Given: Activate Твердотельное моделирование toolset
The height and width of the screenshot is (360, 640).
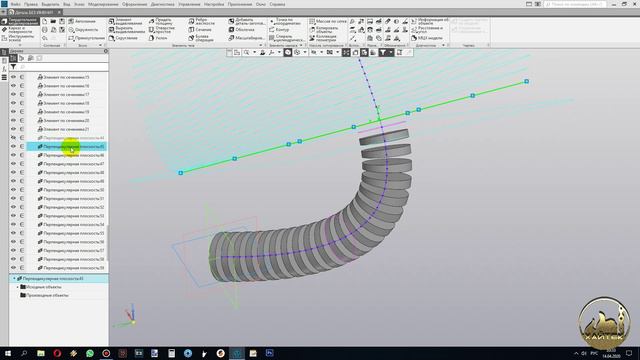Looking at the screenshot, I should tap(20, 21).
